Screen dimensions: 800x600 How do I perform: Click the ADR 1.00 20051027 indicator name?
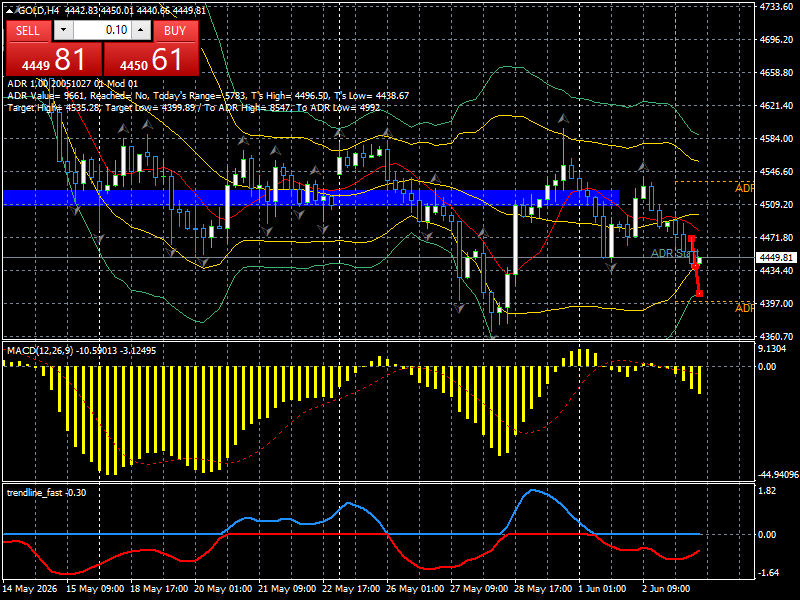(x=72, y=84)
